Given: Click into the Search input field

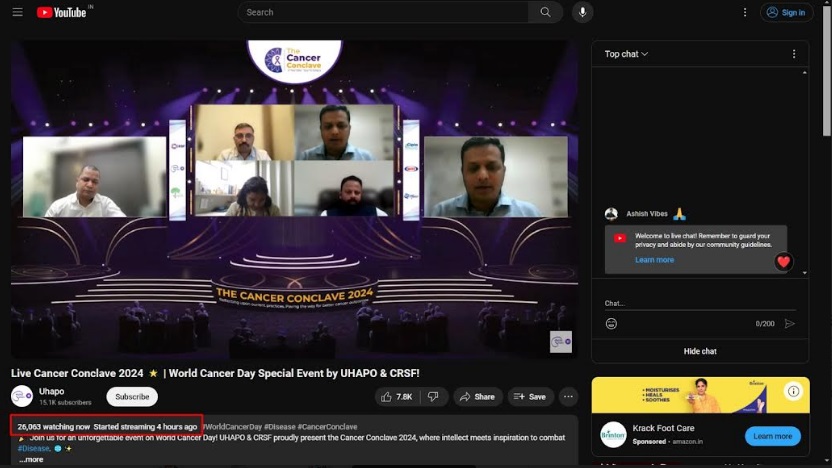Looking at the screenshot, I should tap(384, 12).
